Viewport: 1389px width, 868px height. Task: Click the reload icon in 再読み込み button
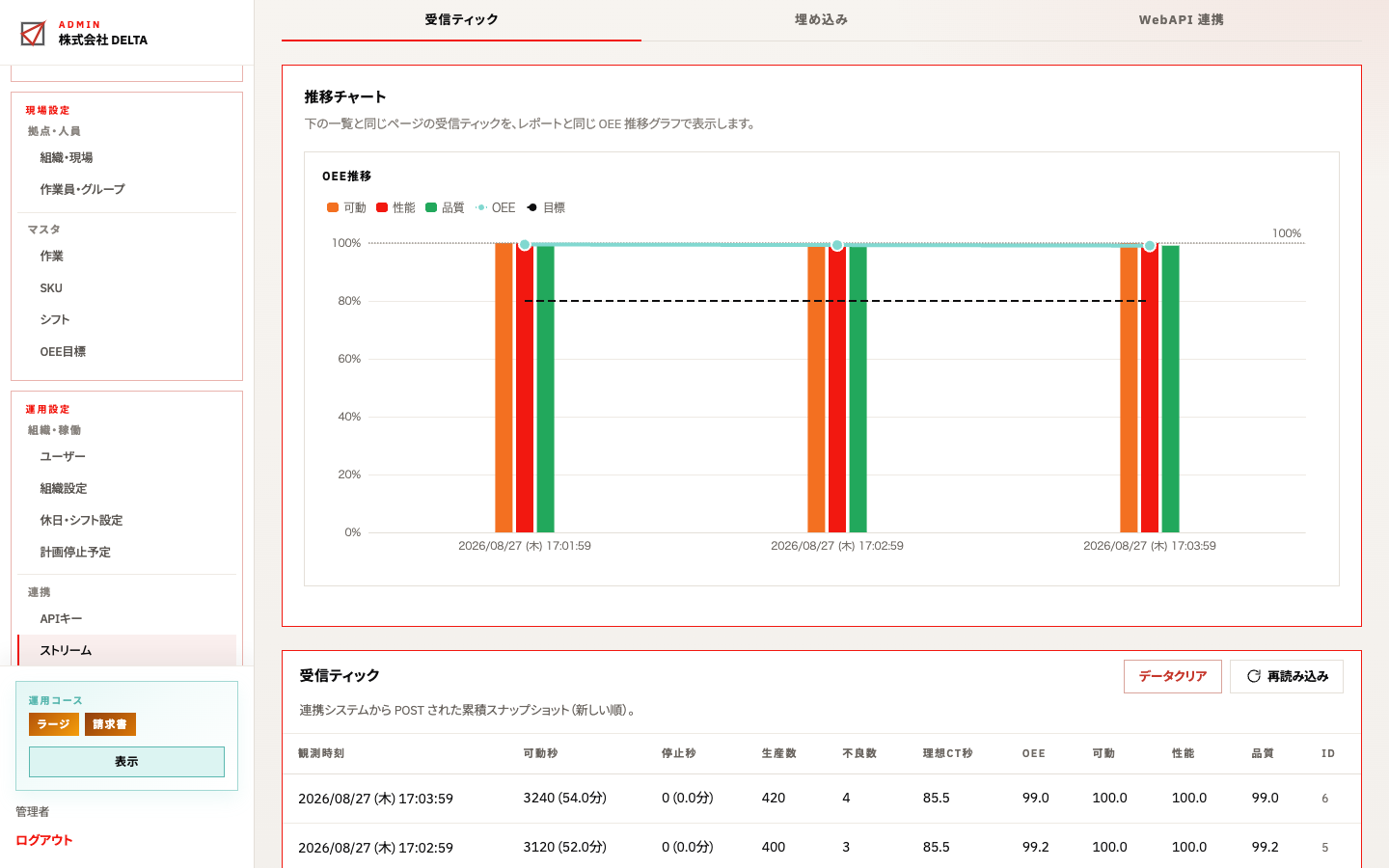click(x=1254, y=676)
